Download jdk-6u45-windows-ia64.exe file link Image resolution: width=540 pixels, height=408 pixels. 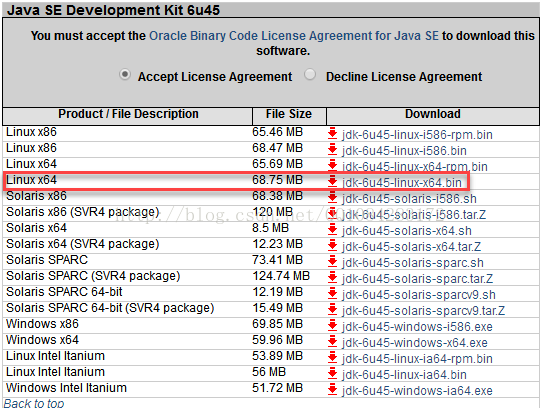(417, 391)
